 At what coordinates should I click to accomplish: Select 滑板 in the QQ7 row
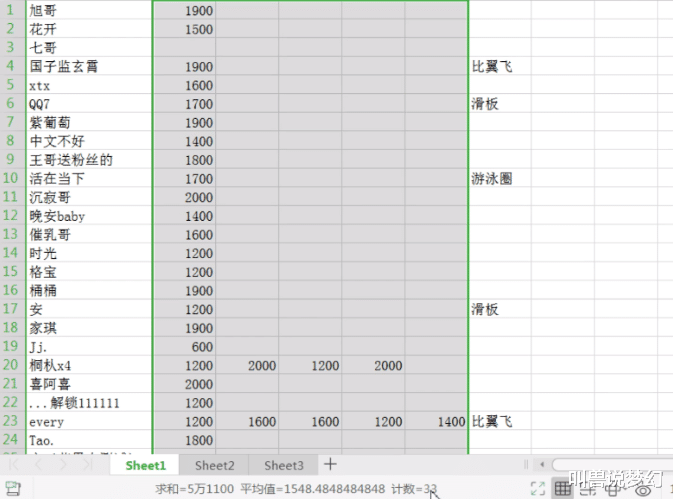pyautogui.click(x=500, y=103)
